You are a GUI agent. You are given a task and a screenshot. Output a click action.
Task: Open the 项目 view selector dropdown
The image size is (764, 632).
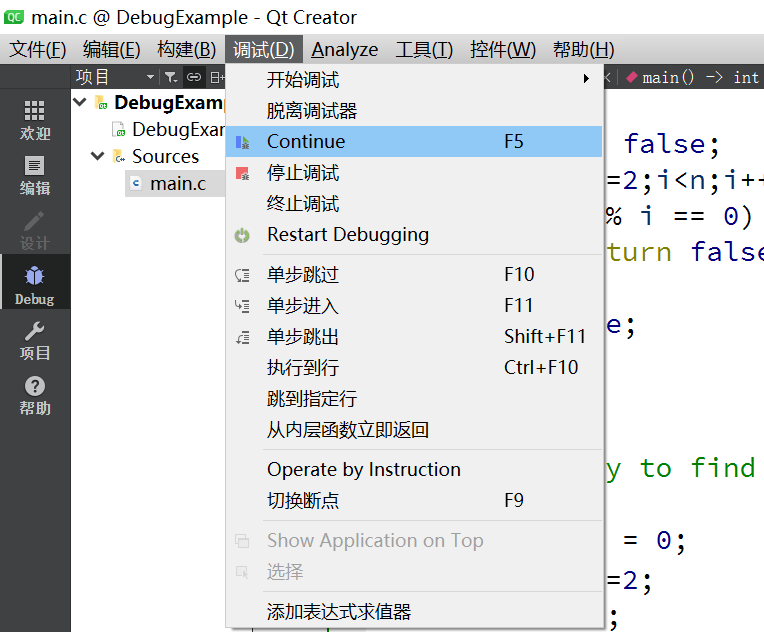tap(115, 77)
